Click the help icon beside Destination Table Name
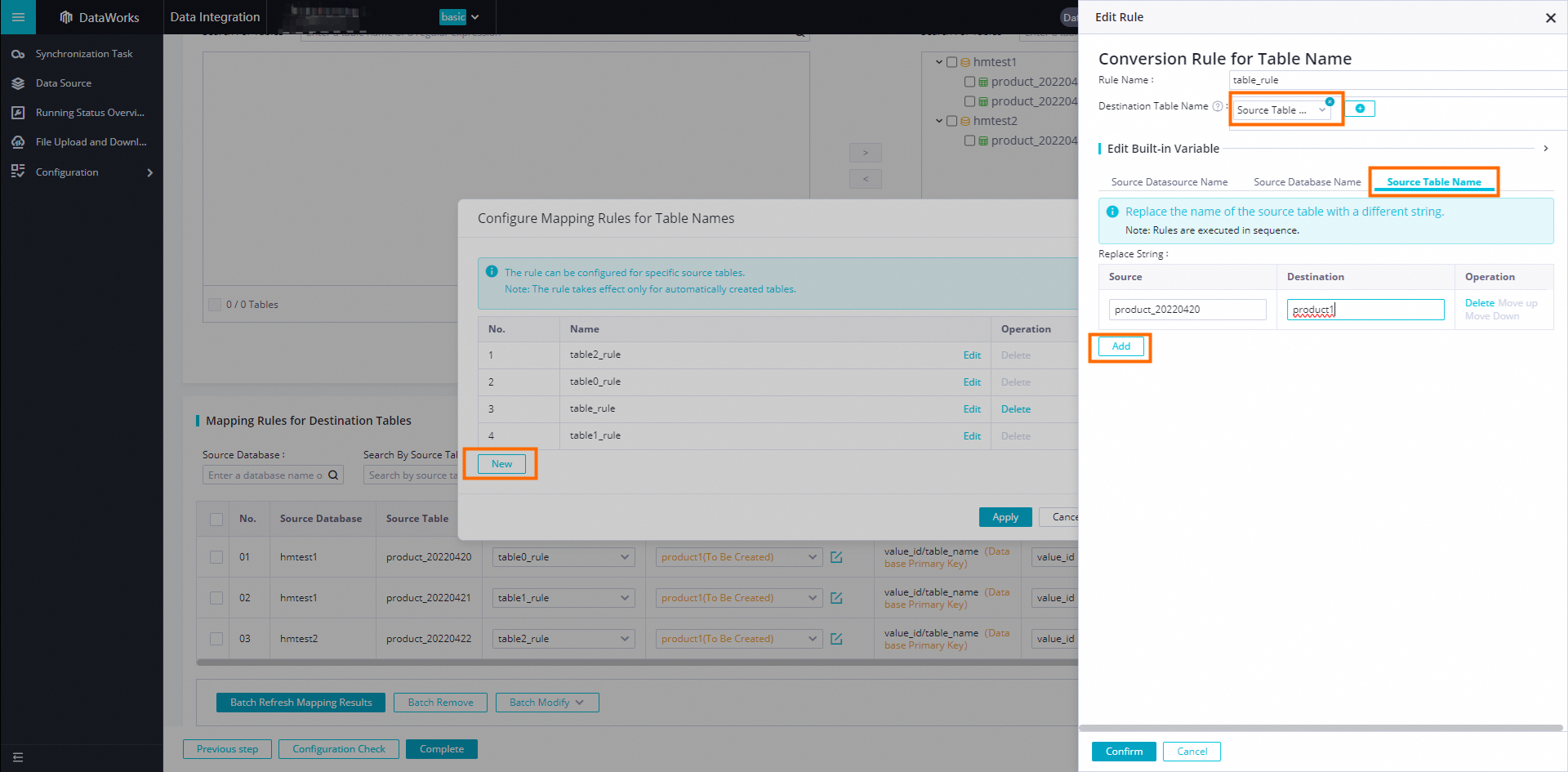Viewport: 1568px width, 772px height. pos(1218,106)
